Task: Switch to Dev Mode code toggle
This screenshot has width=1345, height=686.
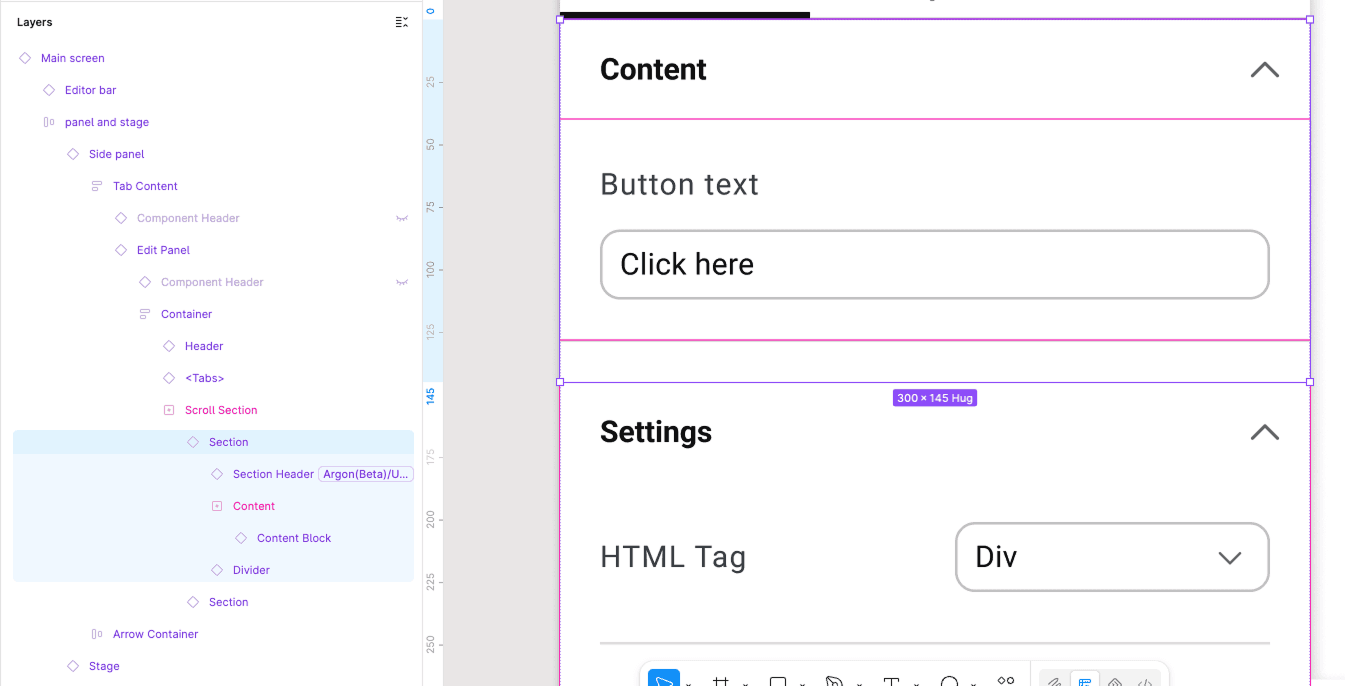Action: click(x=1145, y=682)
